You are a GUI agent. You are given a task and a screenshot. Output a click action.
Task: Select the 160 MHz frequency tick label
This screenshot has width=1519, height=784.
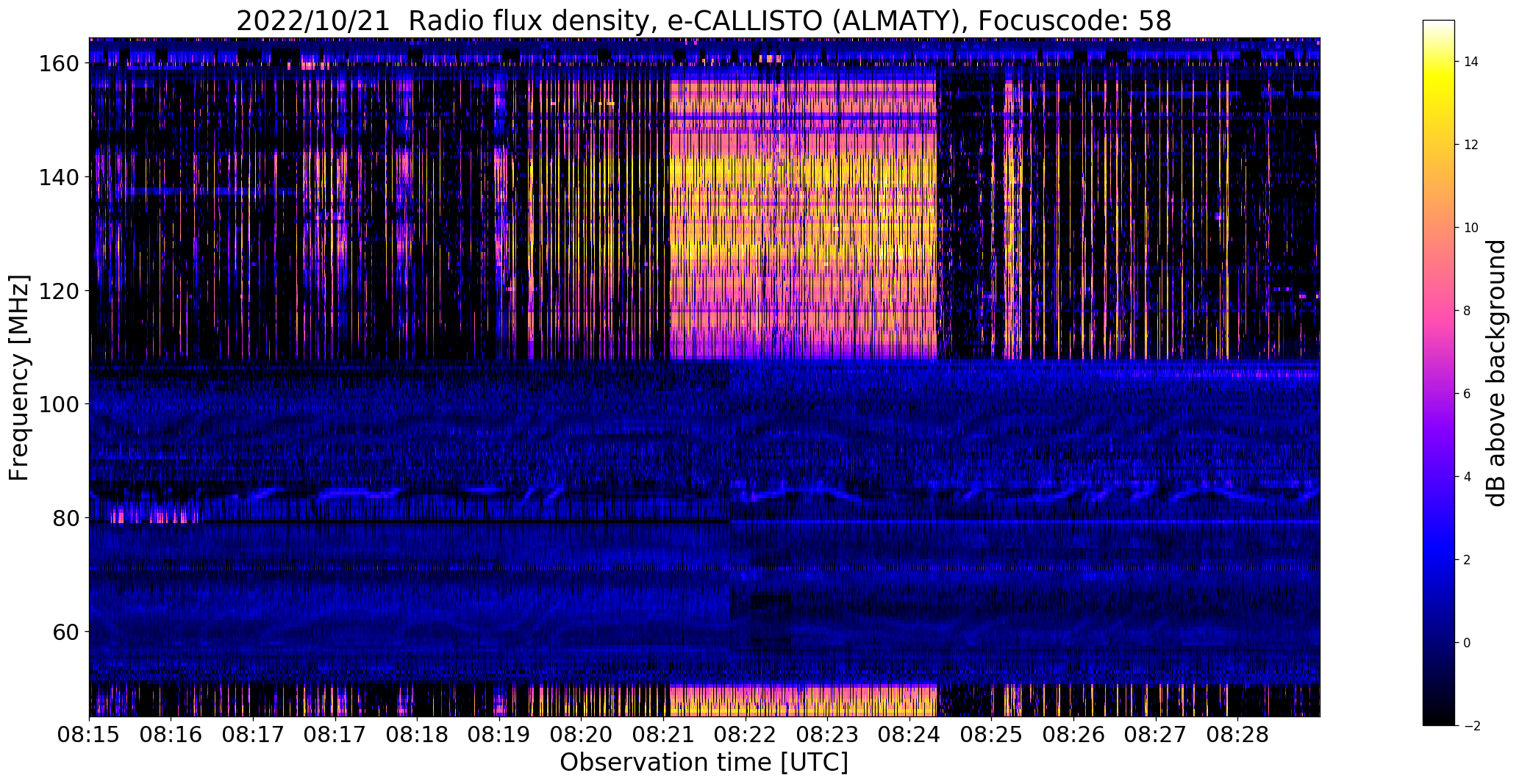(59, 64)
